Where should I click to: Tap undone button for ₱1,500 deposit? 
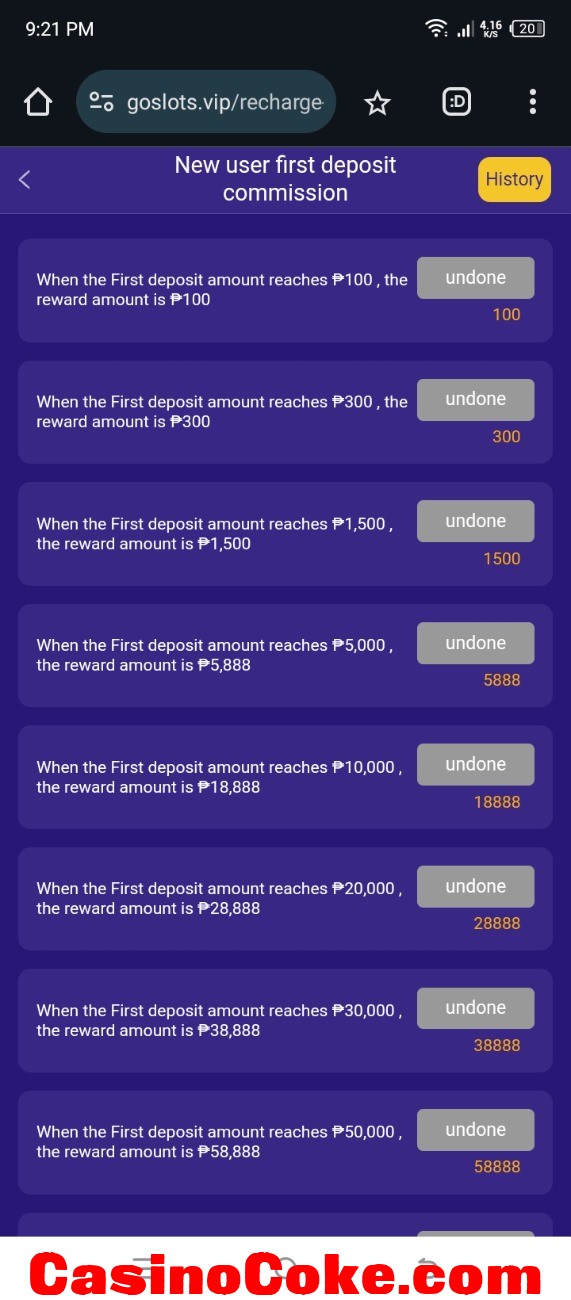(476, 521)
